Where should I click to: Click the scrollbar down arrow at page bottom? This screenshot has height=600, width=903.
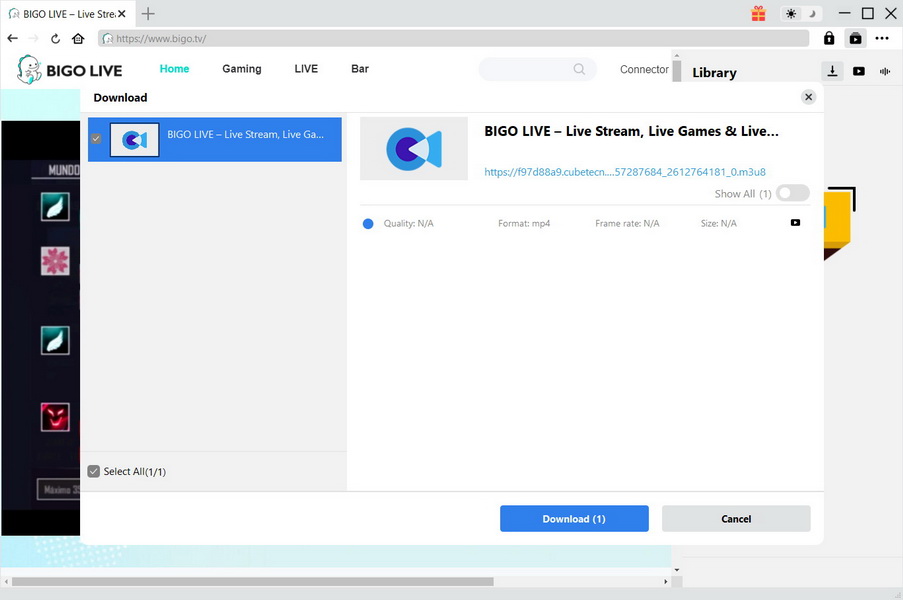click(677, 570)
